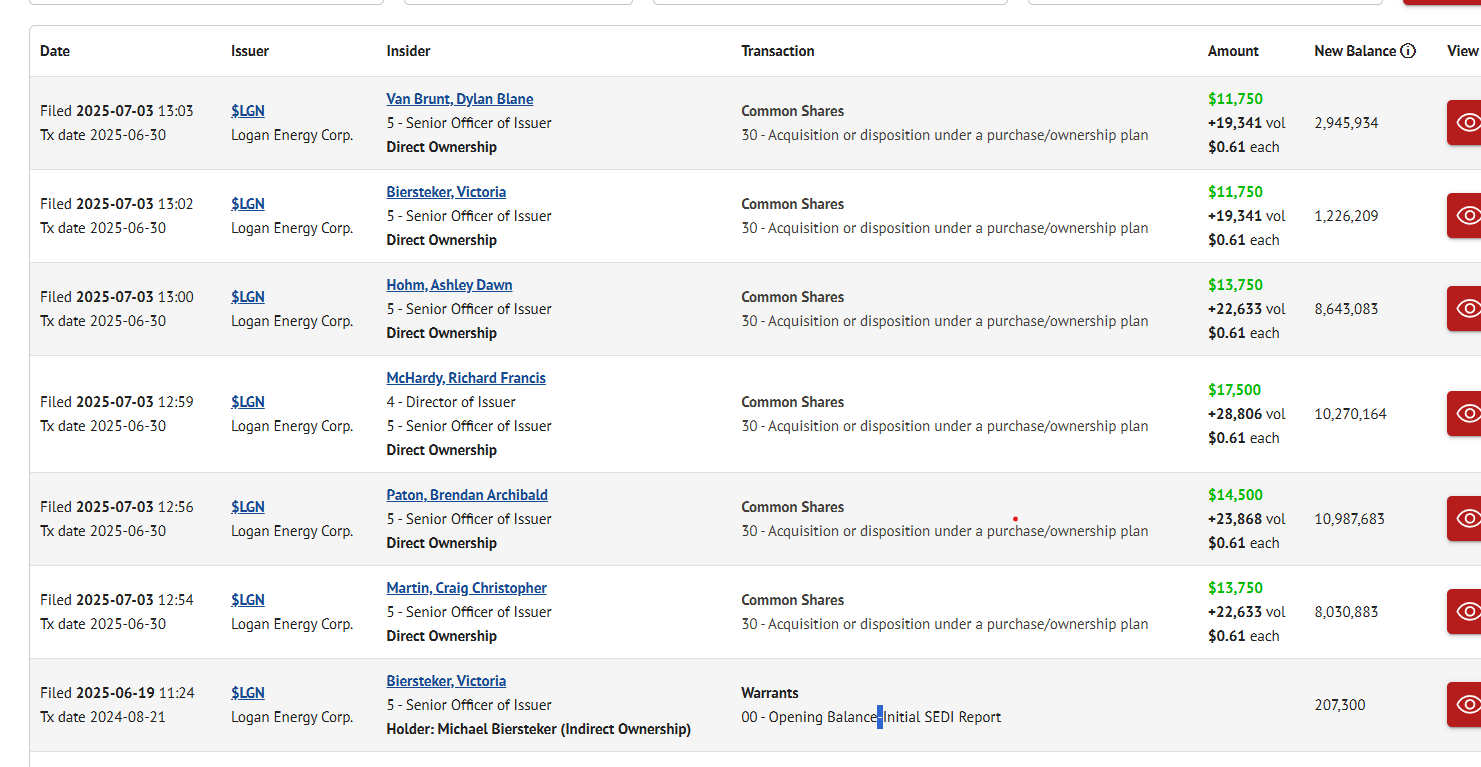Open the eye icon in Hohm, Ashley Dawn's row
This screenshot has width=1481, height=767.
pyautogui.click(x=1465, y=309)
